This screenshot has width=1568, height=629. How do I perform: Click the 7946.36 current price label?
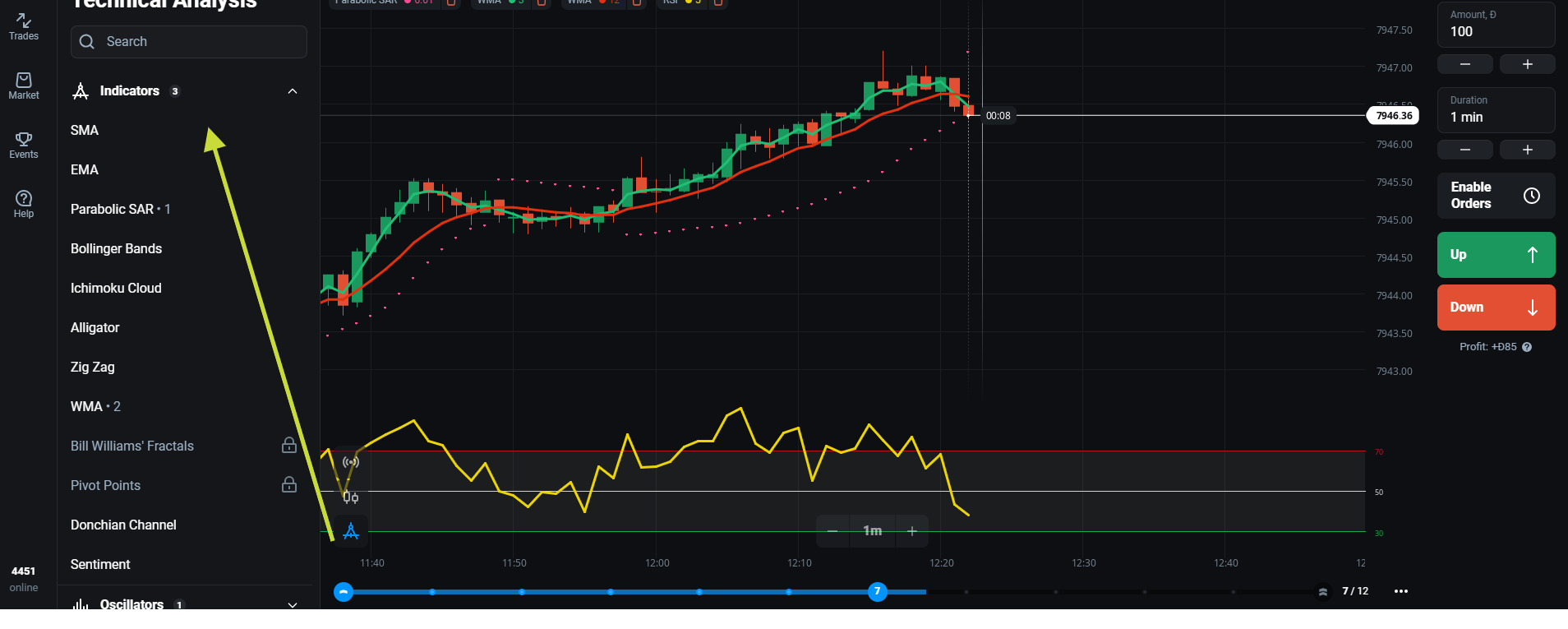click(x=1393, y=115)
